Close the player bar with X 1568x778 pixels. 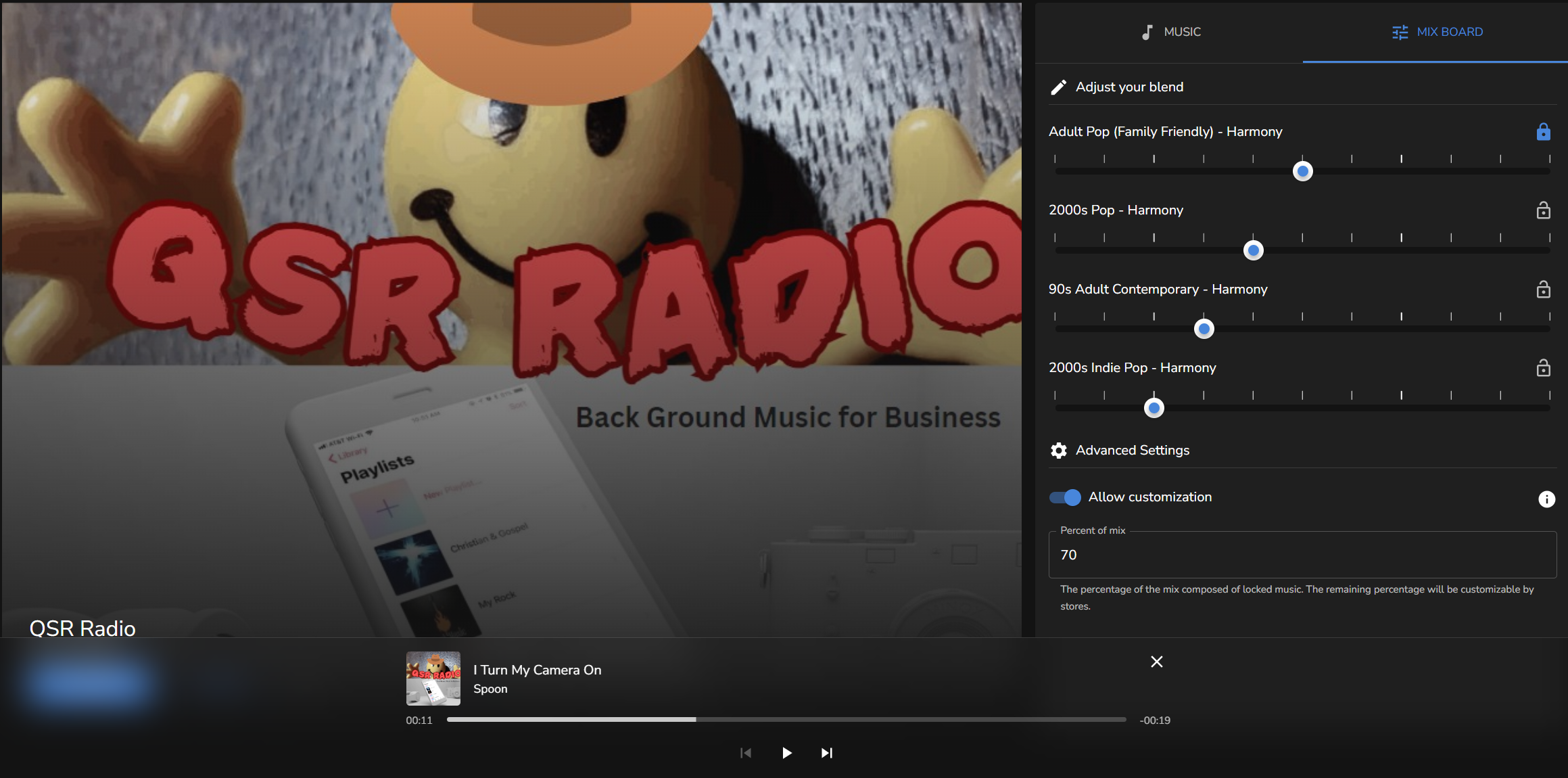1157,662
